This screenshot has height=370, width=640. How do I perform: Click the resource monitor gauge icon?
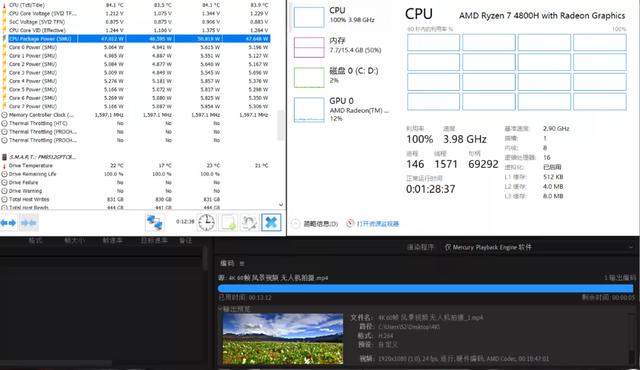[x=350, y=223]
